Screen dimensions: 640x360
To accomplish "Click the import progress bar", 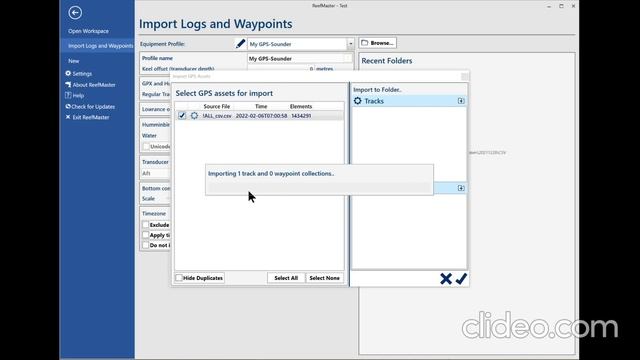I will point(319,187).
